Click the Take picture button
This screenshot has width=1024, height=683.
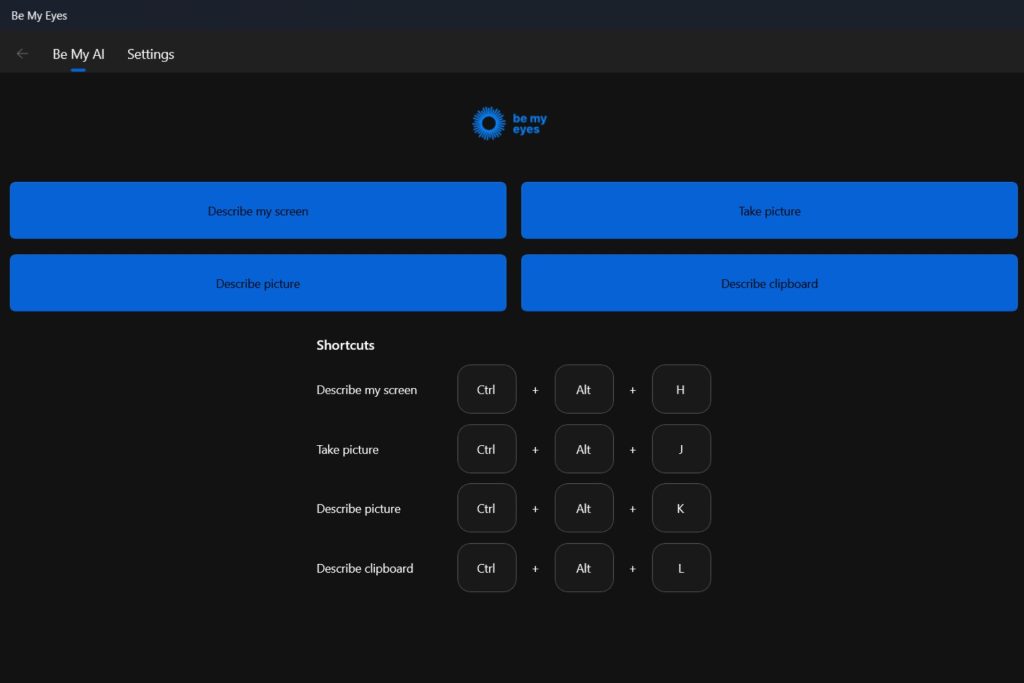point(769,210)
